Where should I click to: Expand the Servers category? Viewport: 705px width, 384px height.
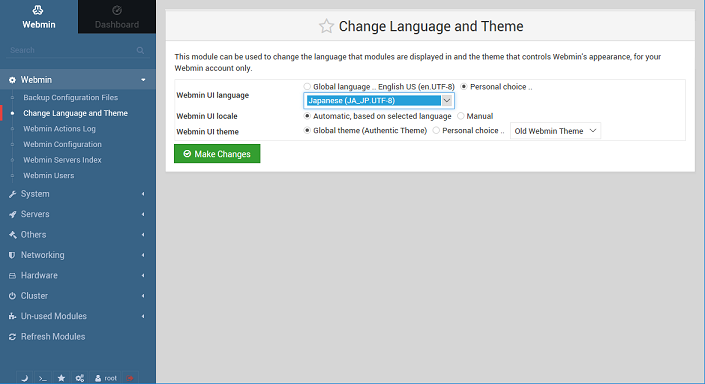[x=78, y=214]
